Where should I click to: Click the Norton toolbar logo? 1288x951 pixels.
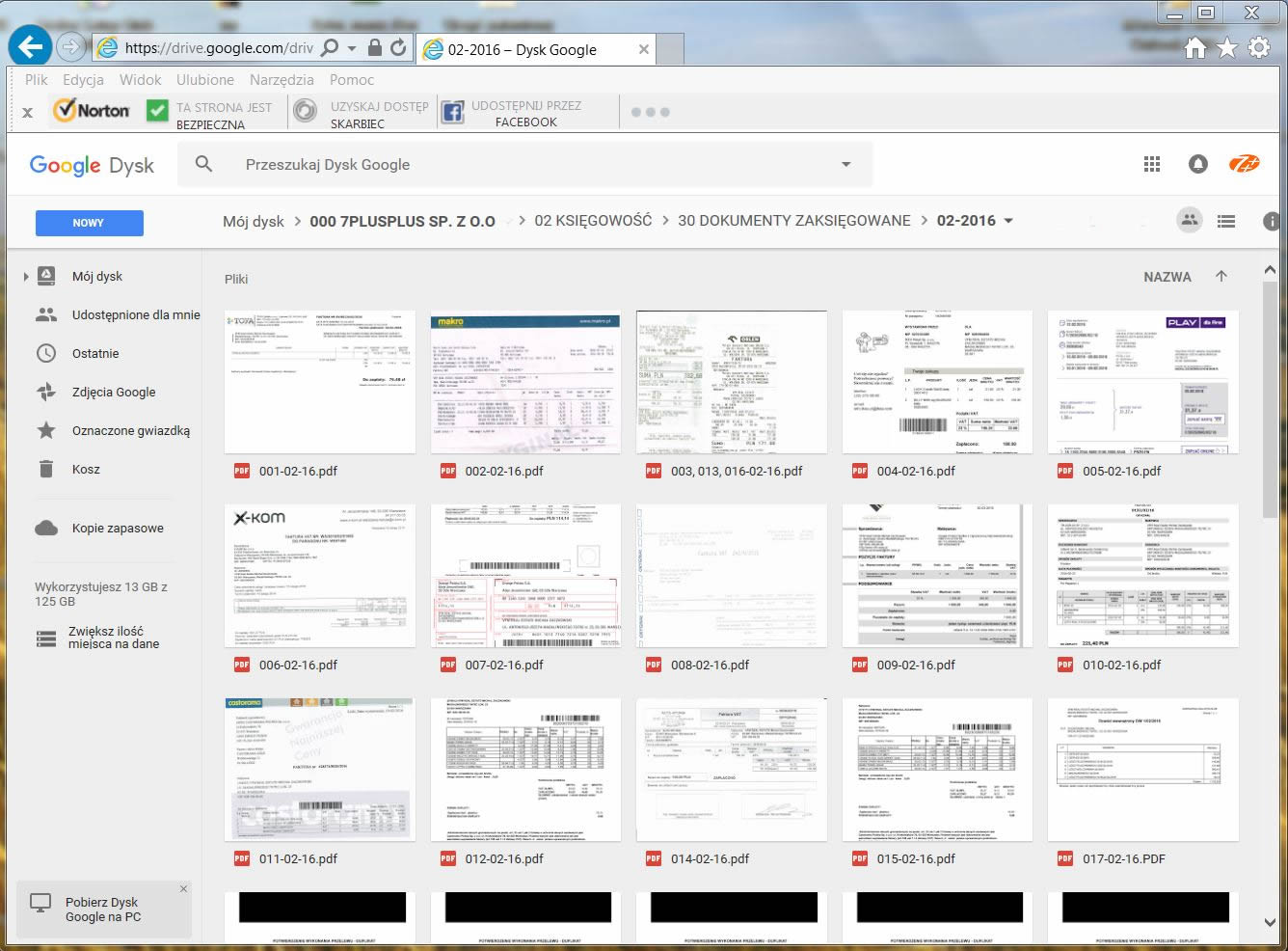tap(92, 111)
